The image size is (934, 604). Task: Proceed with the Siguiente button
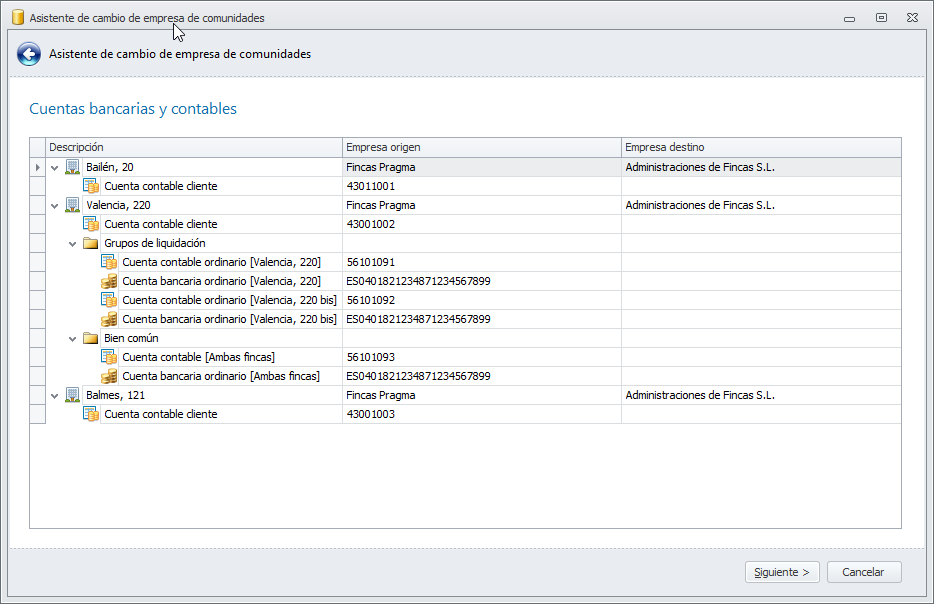782,572
